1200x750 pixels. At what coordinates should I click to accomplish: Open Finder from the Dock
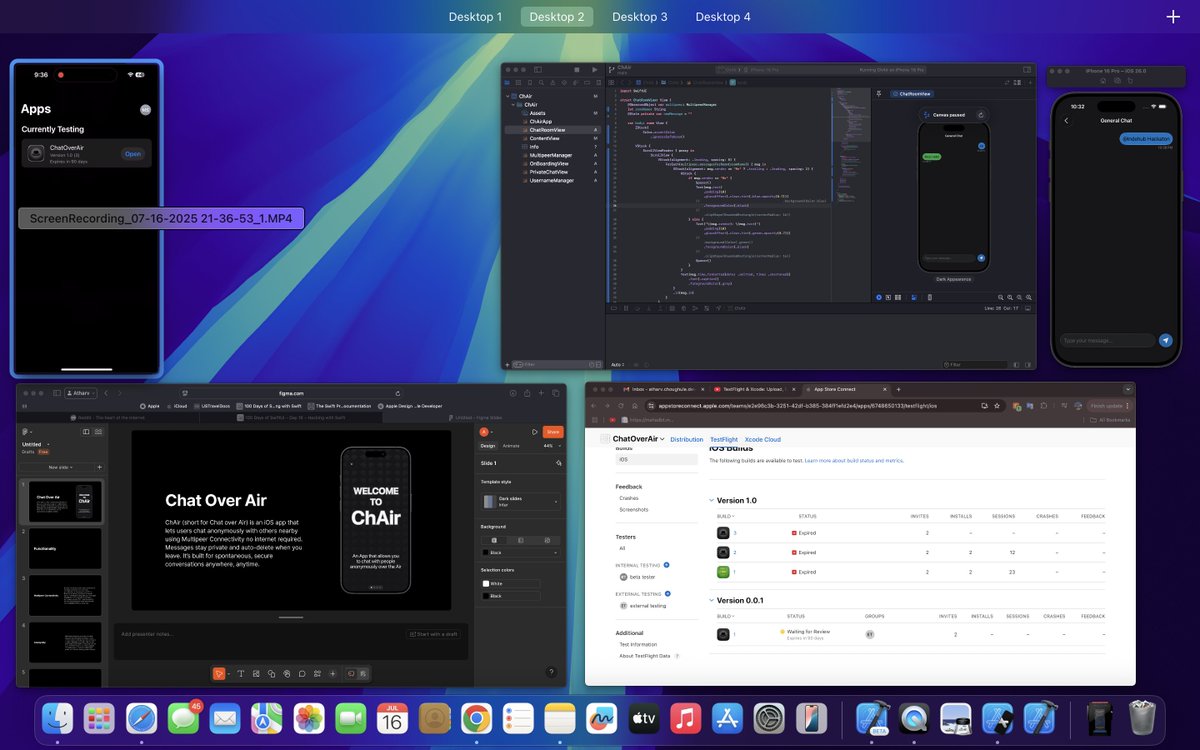tap(58, 718)
